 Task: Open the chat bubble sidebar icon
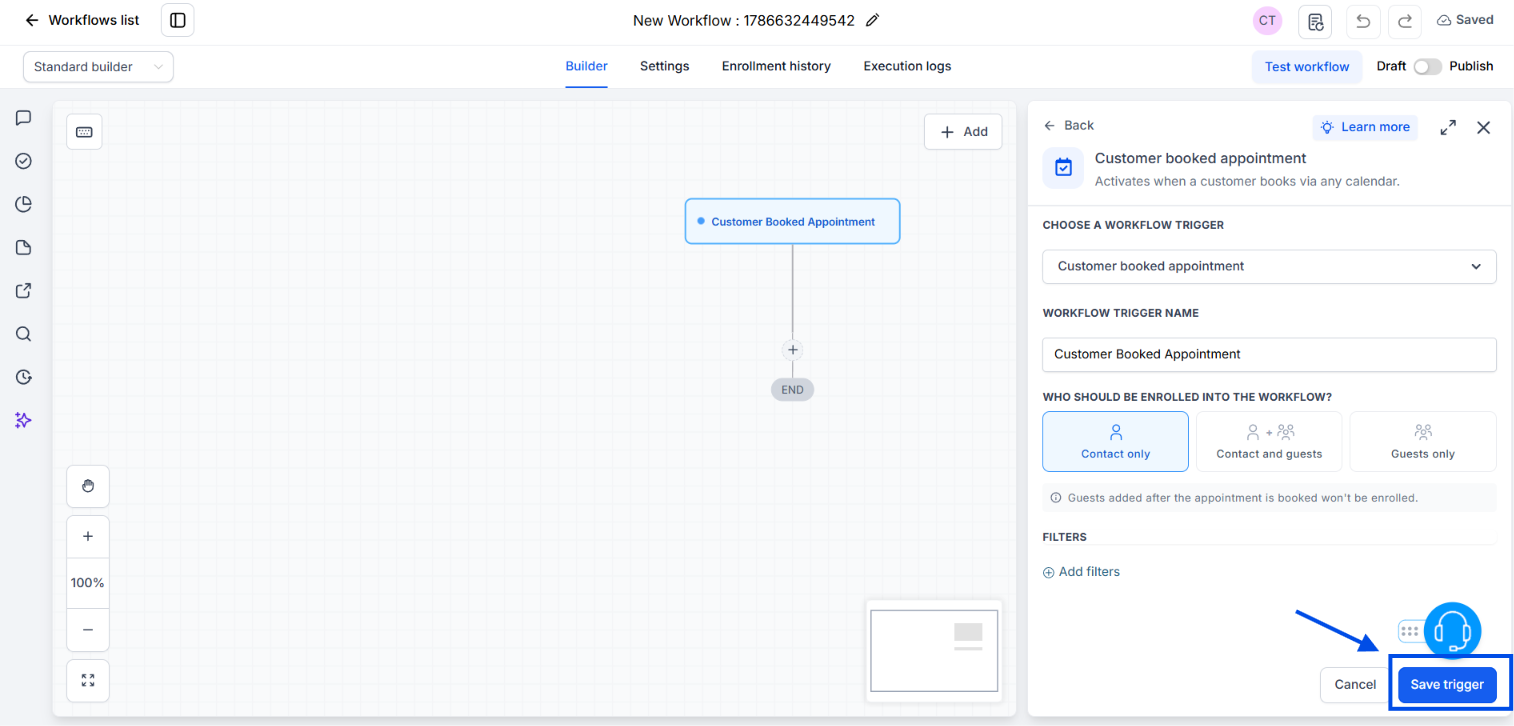tap(24, 118)
